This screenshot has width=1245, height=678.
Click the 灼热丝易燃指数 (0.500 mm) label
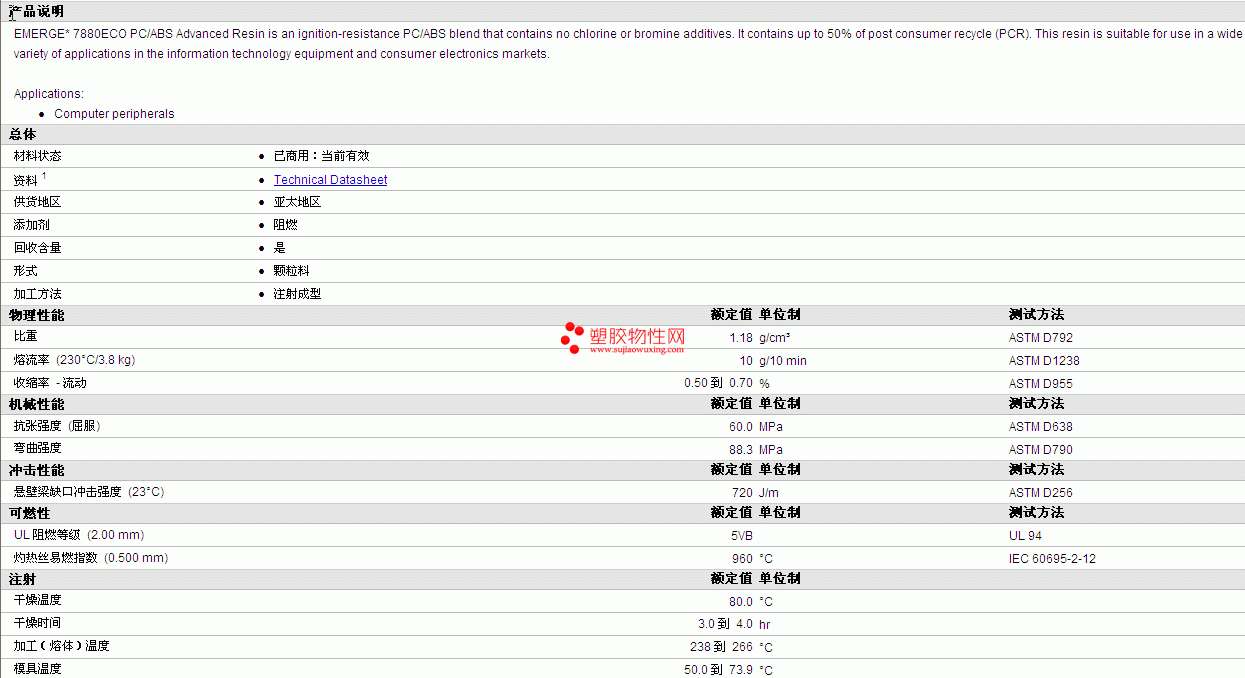pyautogui.click(x=91, y=558)
